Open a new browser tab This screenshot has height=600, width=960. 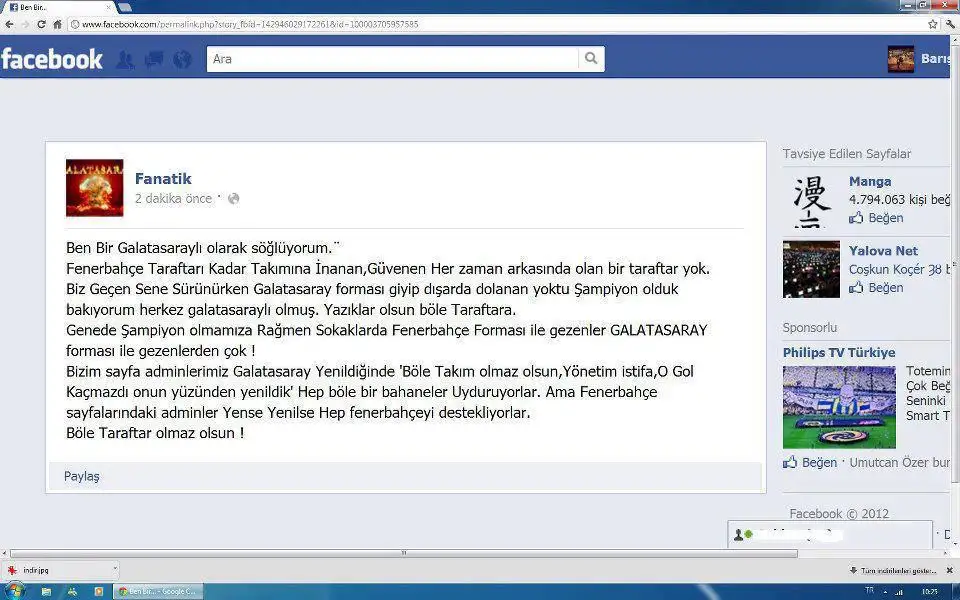coord(125,7)
